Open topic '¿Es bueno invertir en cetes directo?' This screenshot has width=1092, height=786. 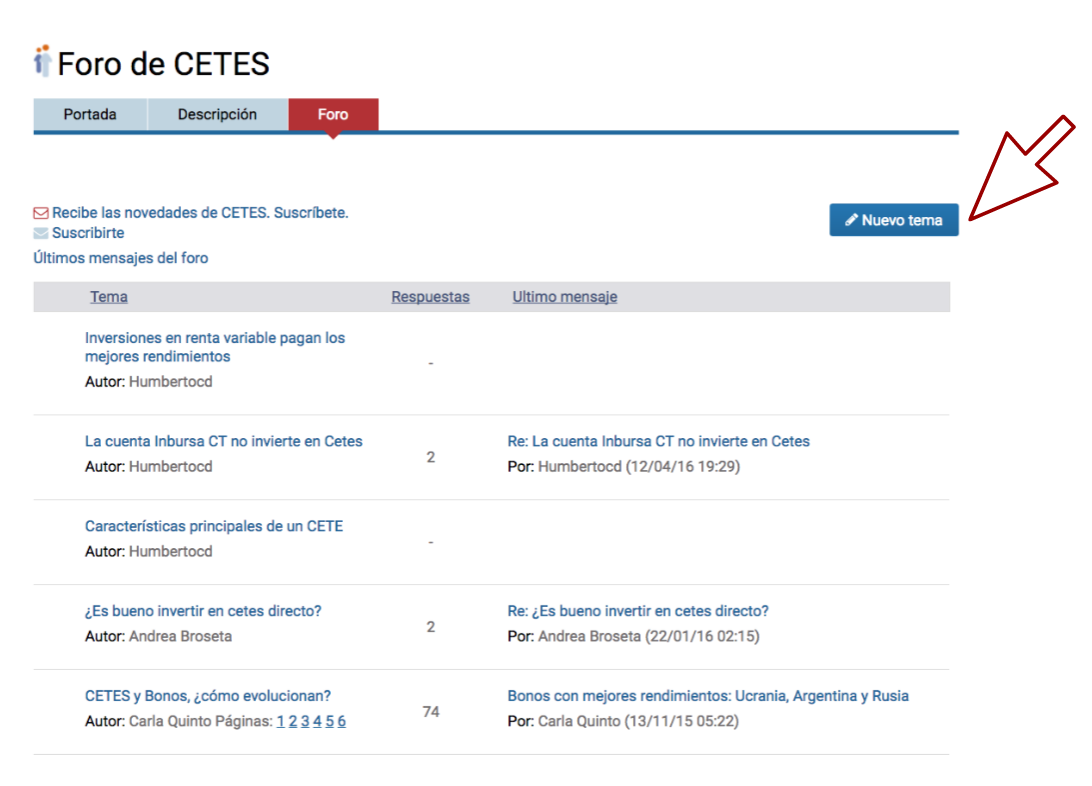203,611
